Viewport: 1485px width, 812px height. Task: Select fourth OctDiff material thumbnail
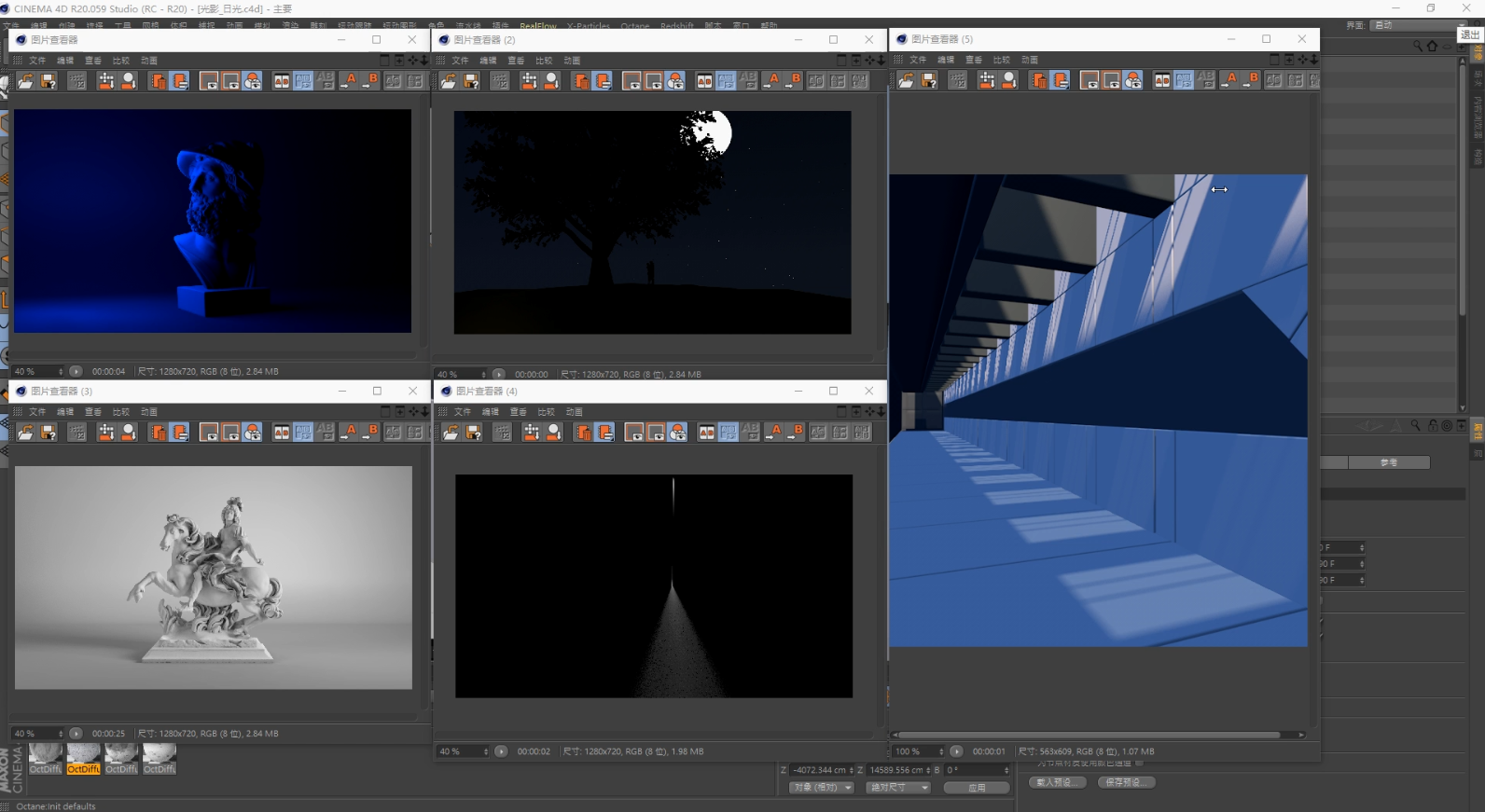tap(160, 759)
